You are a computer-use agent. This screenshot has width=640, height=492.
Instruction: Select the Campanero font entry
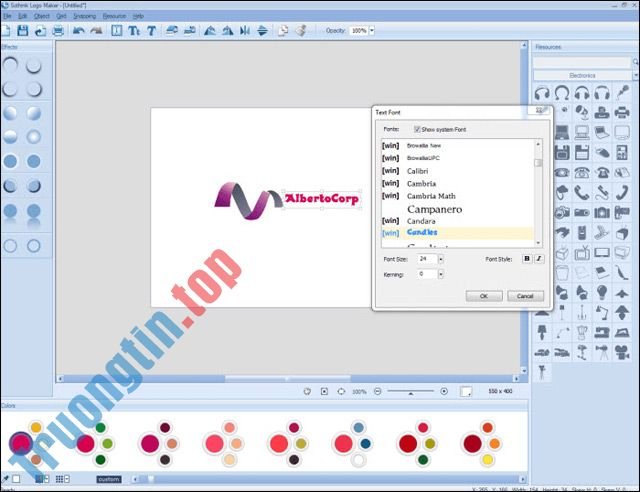tap(457, 209)
